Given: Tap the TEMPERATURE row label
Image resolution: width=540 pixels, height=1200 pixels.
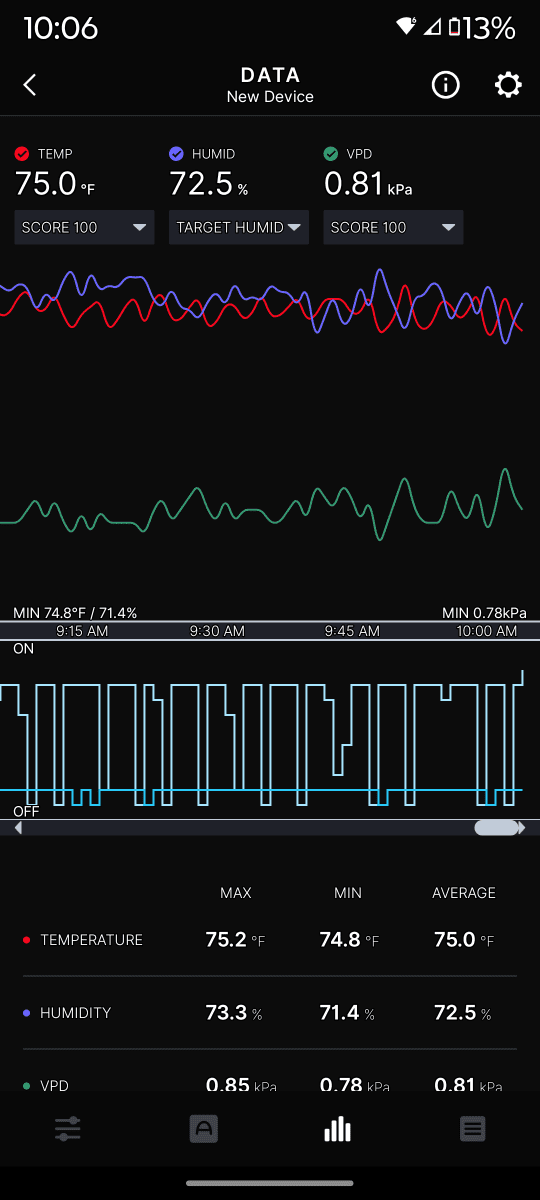Looking at the screenshot, I should (x=91, y=940).
